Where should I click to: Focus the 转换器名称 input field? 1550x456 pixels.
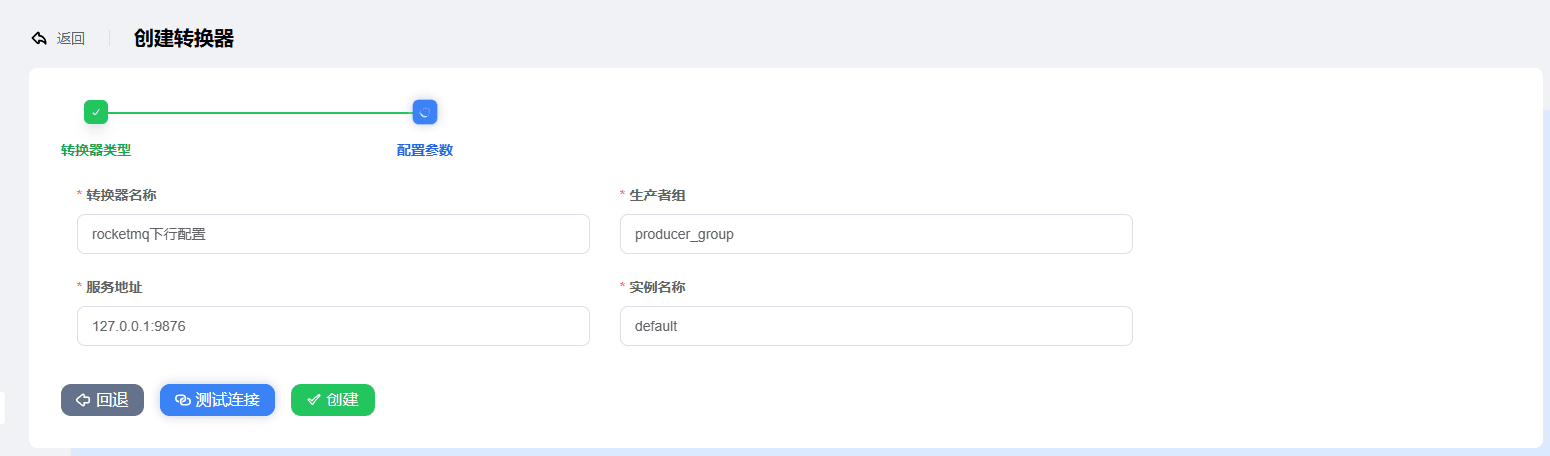coord(333,234)
